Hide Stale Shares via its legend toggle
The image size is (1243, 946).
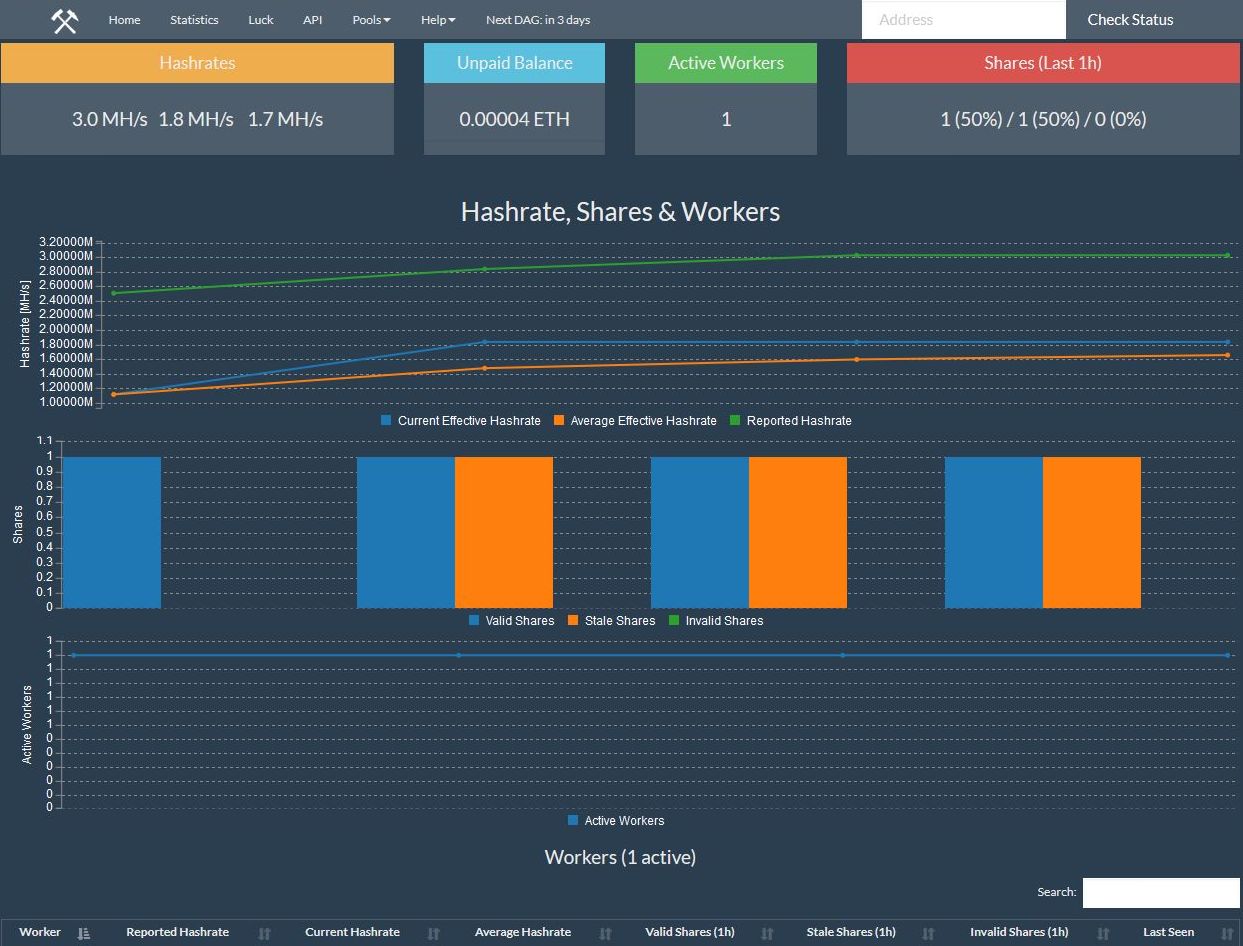tap(611, 621)
